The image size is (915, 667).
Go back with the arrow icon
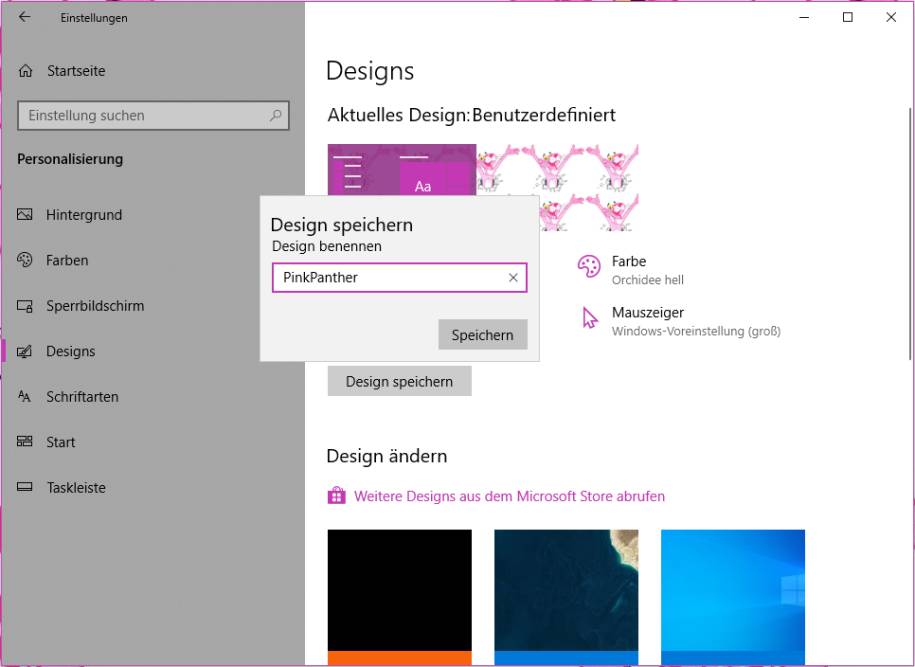24,17
